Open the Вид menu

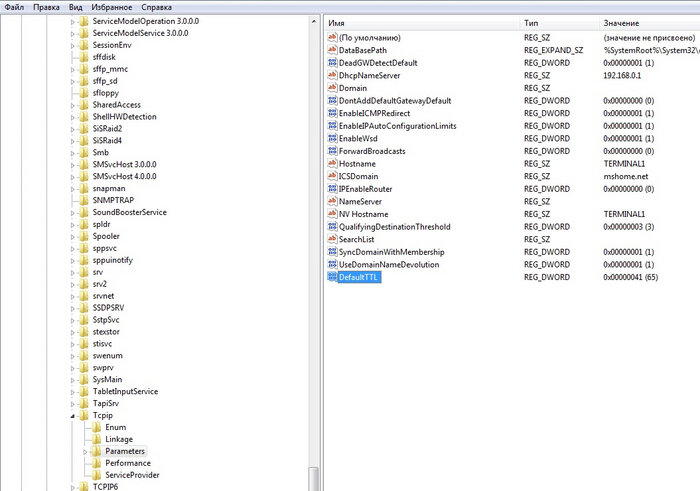[75, 7]
